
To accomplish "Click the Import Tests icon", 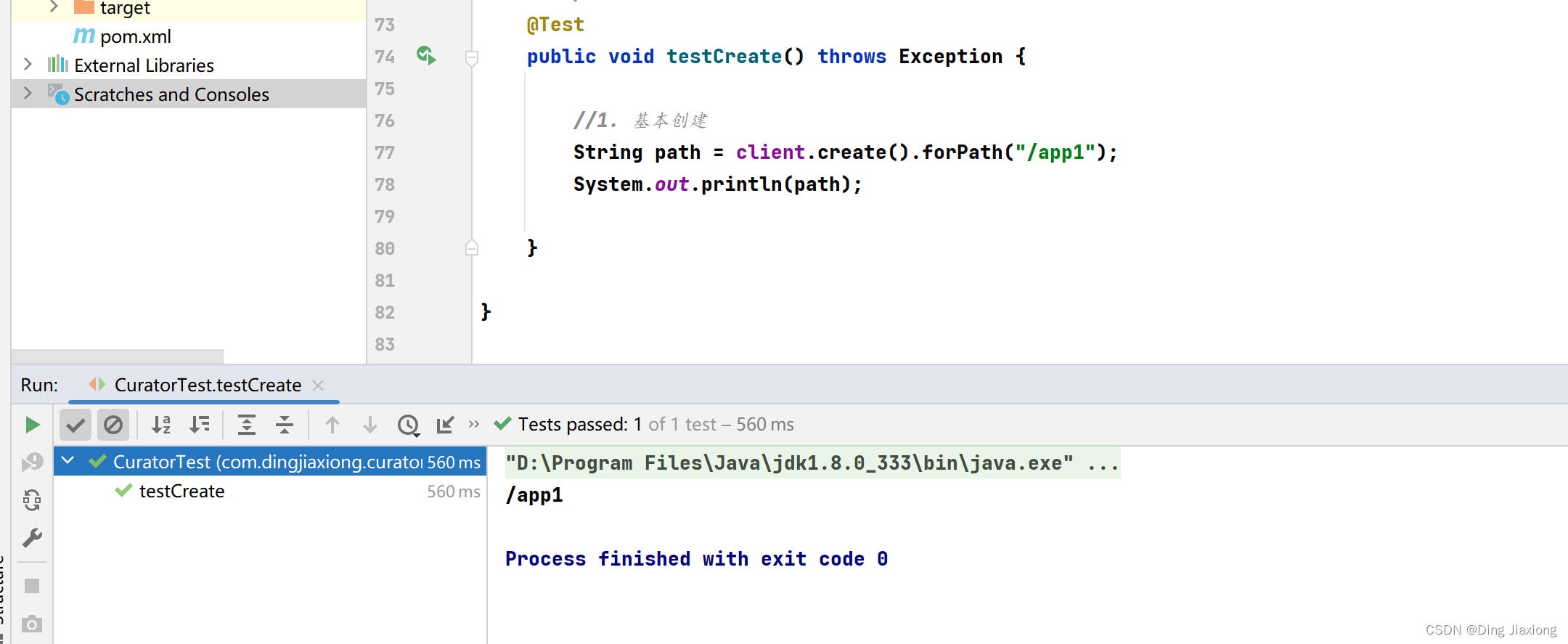I will [446, 425].
